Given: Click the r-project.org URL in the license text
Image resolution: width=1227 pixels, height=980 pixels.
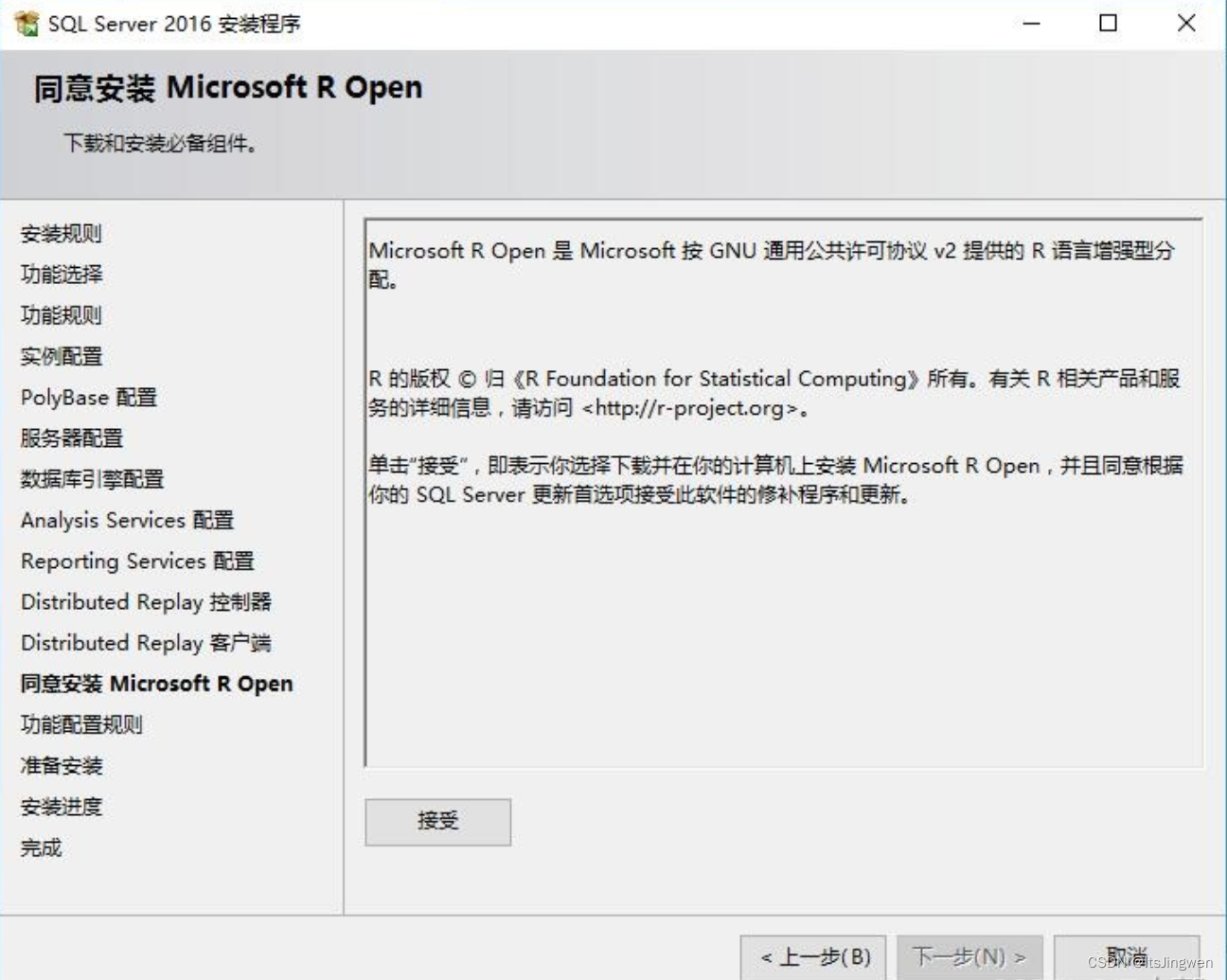Looking at the screenshot, I should tap(690, 408).
